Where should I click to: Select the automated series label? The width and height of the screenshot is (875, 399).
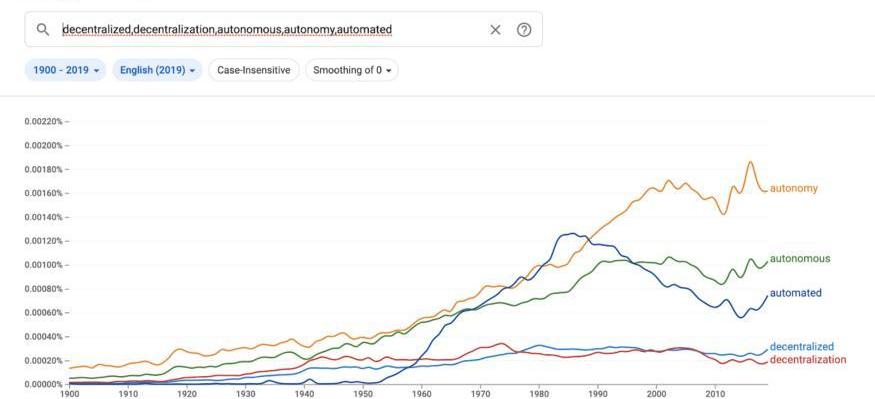tap(795, 292)
